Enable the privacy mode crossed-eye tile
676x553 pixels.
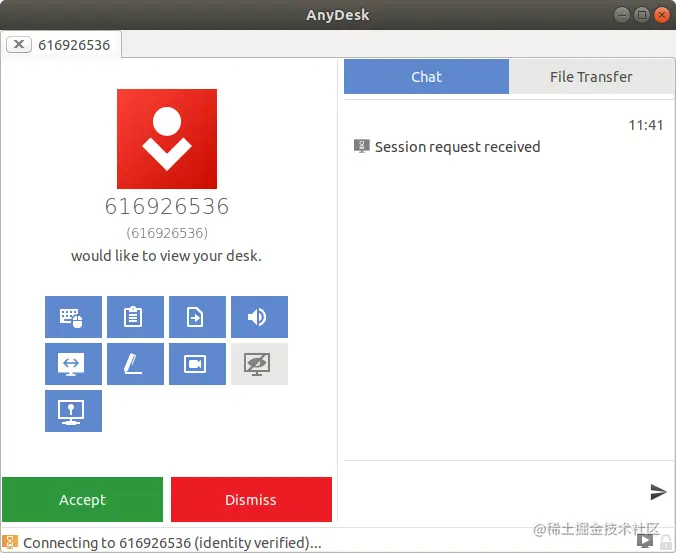pos(260,364)
